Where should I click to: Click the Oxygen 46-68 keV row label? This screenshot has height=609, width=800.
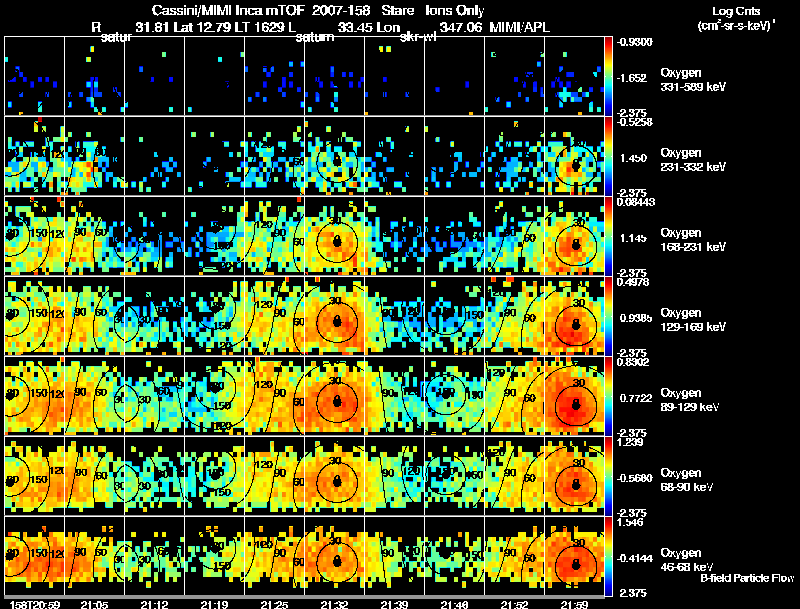point(687,560)
